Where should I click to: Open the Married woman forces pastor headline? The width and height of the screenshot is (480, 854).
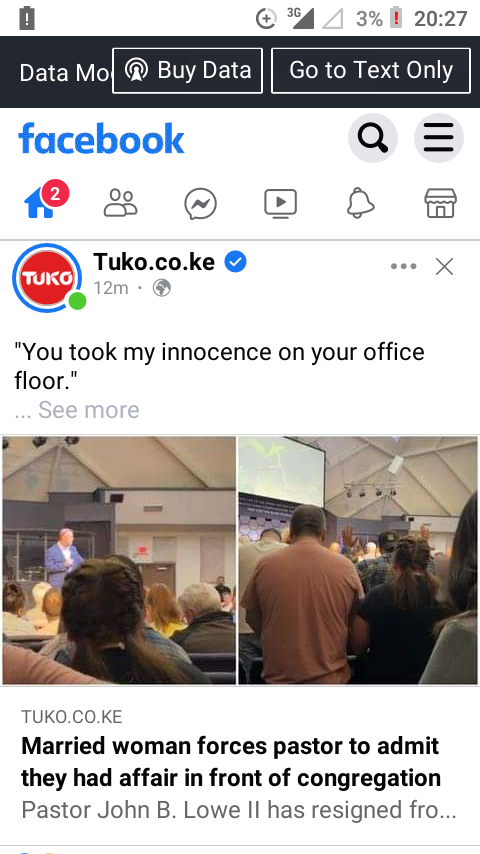230,762
